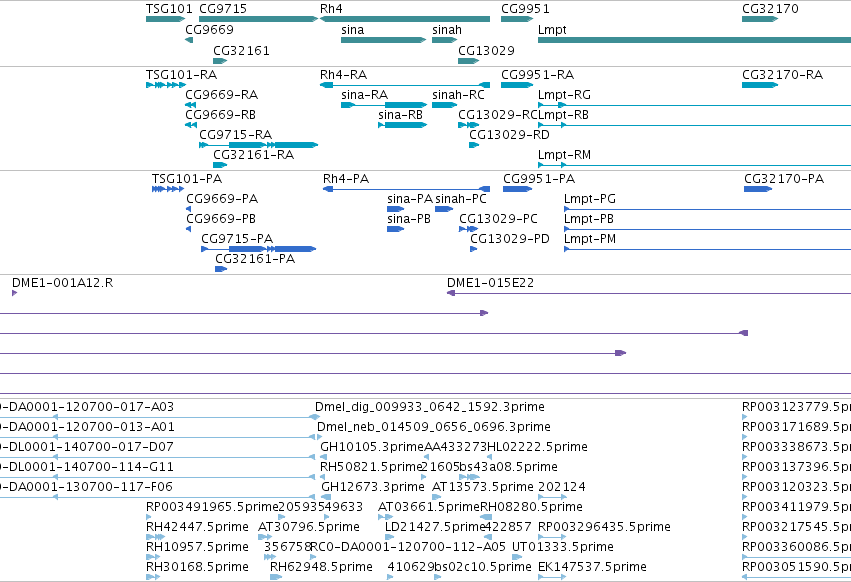
Task: Open EST Dmel_dig_009933_0642_1592.3prime
Action: tap(430, 407)
